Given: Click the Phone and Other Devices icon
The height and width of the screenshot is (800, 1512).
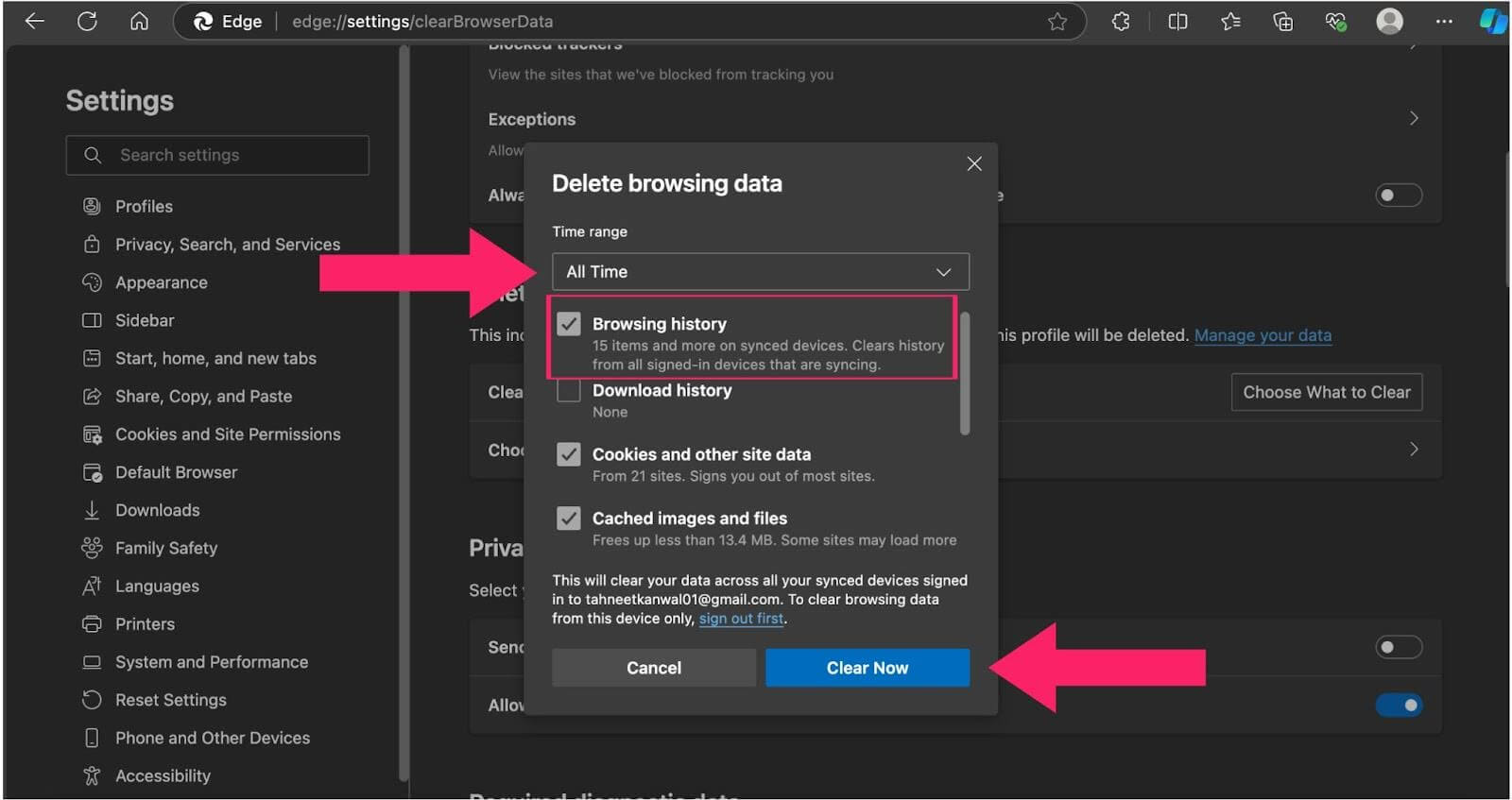Looking at the screenshot, I should click(92, 738).
